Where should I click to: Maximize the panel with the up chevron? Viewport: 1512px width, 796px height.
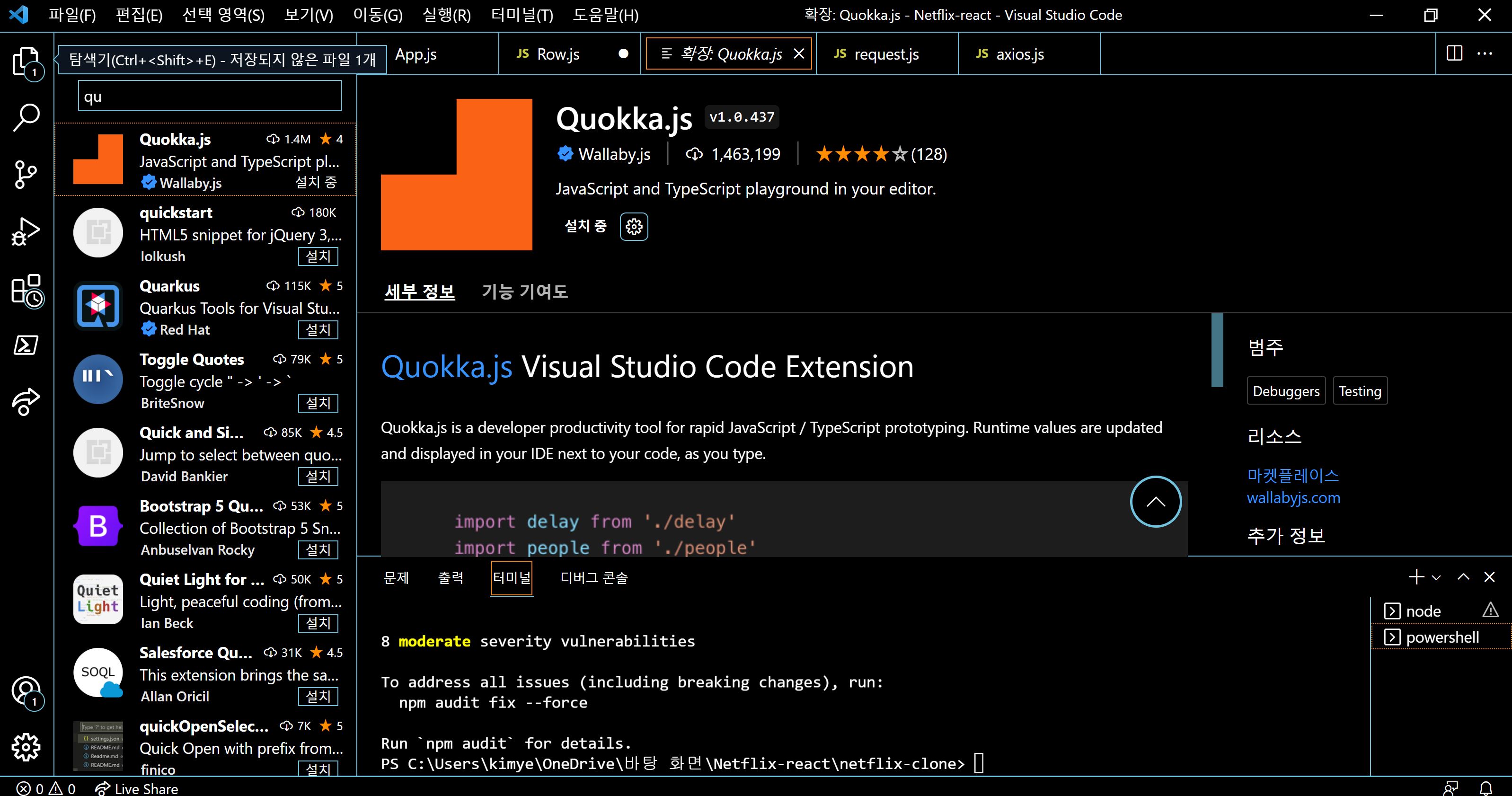click(x=1463, y=577)
